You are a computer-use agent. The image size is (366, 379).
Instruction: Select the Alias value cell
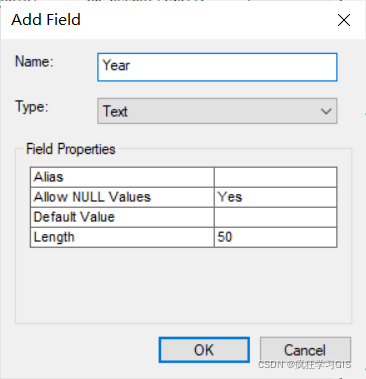275,177
